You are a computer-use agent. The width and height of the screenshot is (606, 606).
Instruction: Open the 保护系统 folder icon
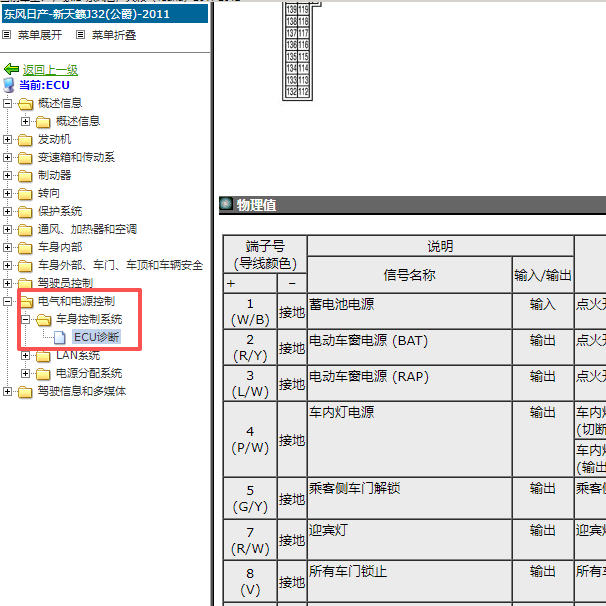click(25, 212)
